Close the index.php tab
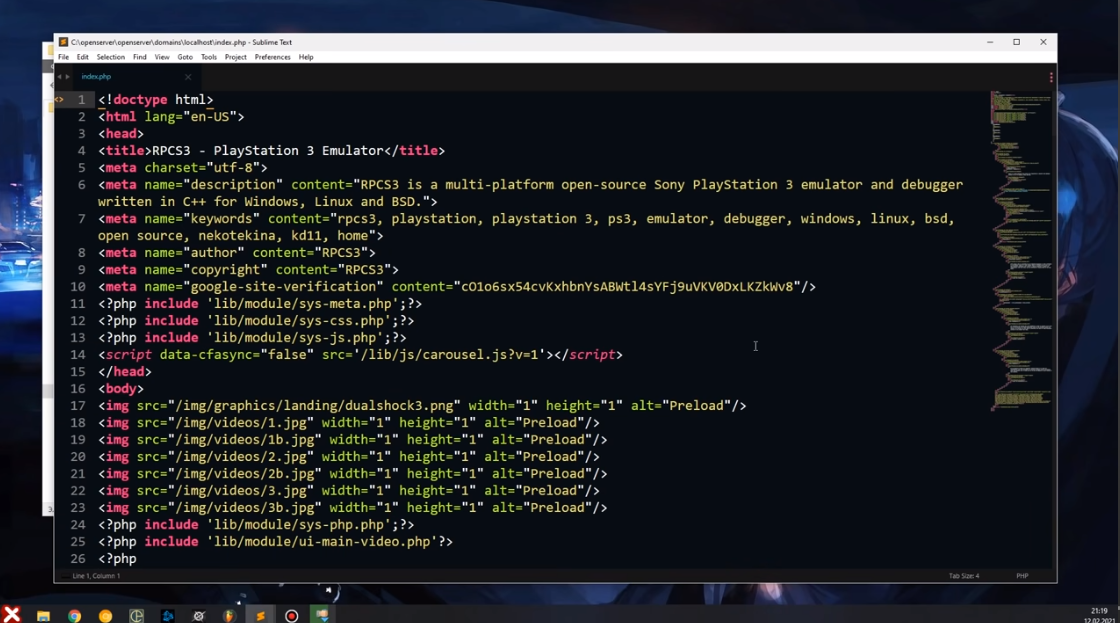 point(187,77)
